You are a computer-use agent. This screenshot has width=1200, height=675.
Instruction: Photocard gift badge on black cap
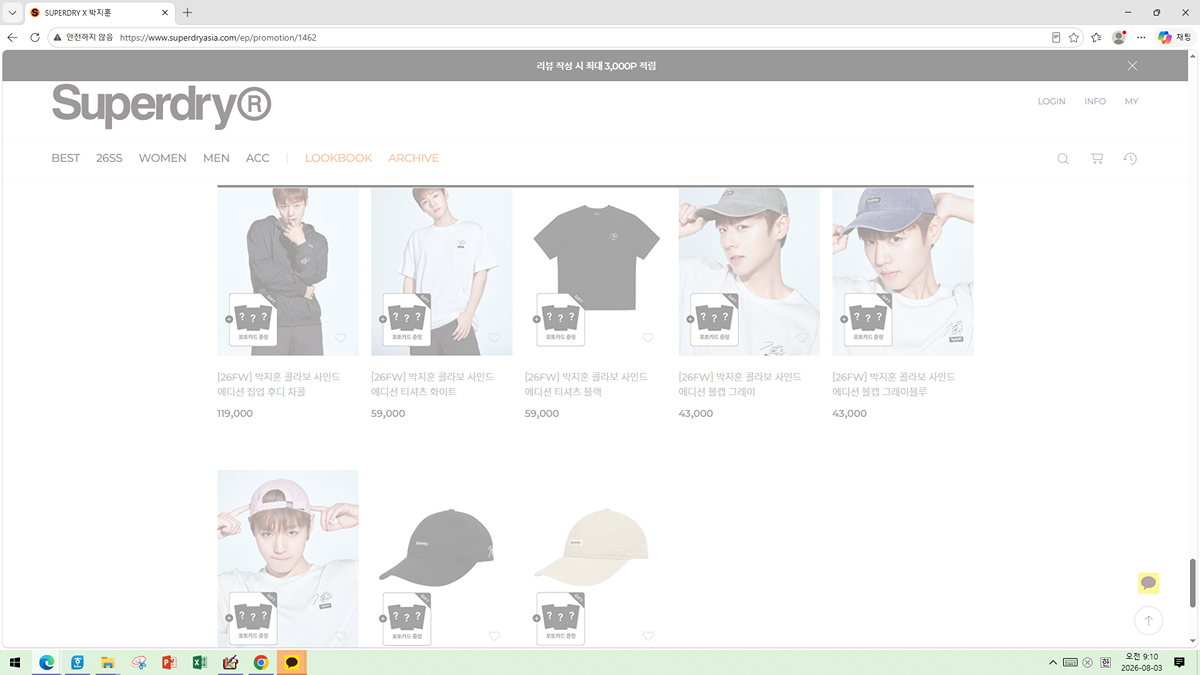(406, 618)
